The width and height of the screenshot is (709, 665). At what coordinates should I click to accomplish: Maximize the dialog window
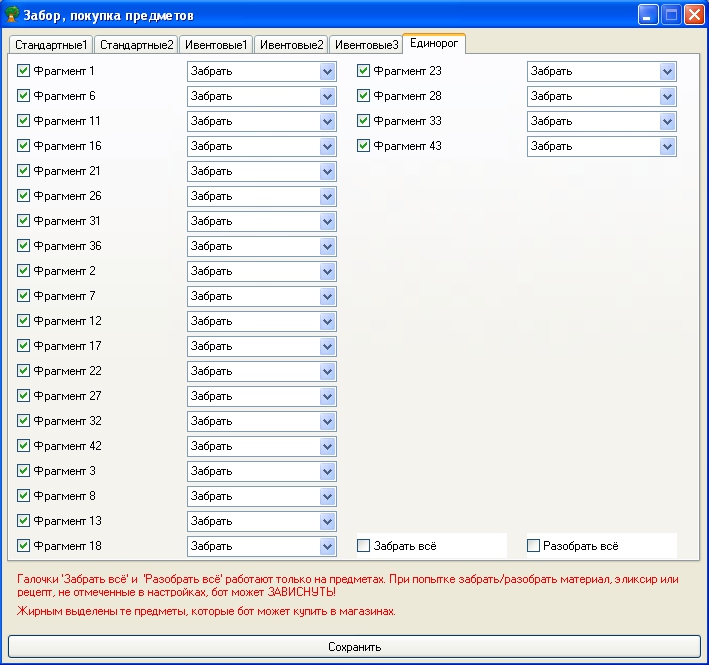pyautogui.click(x=671, y=15)
